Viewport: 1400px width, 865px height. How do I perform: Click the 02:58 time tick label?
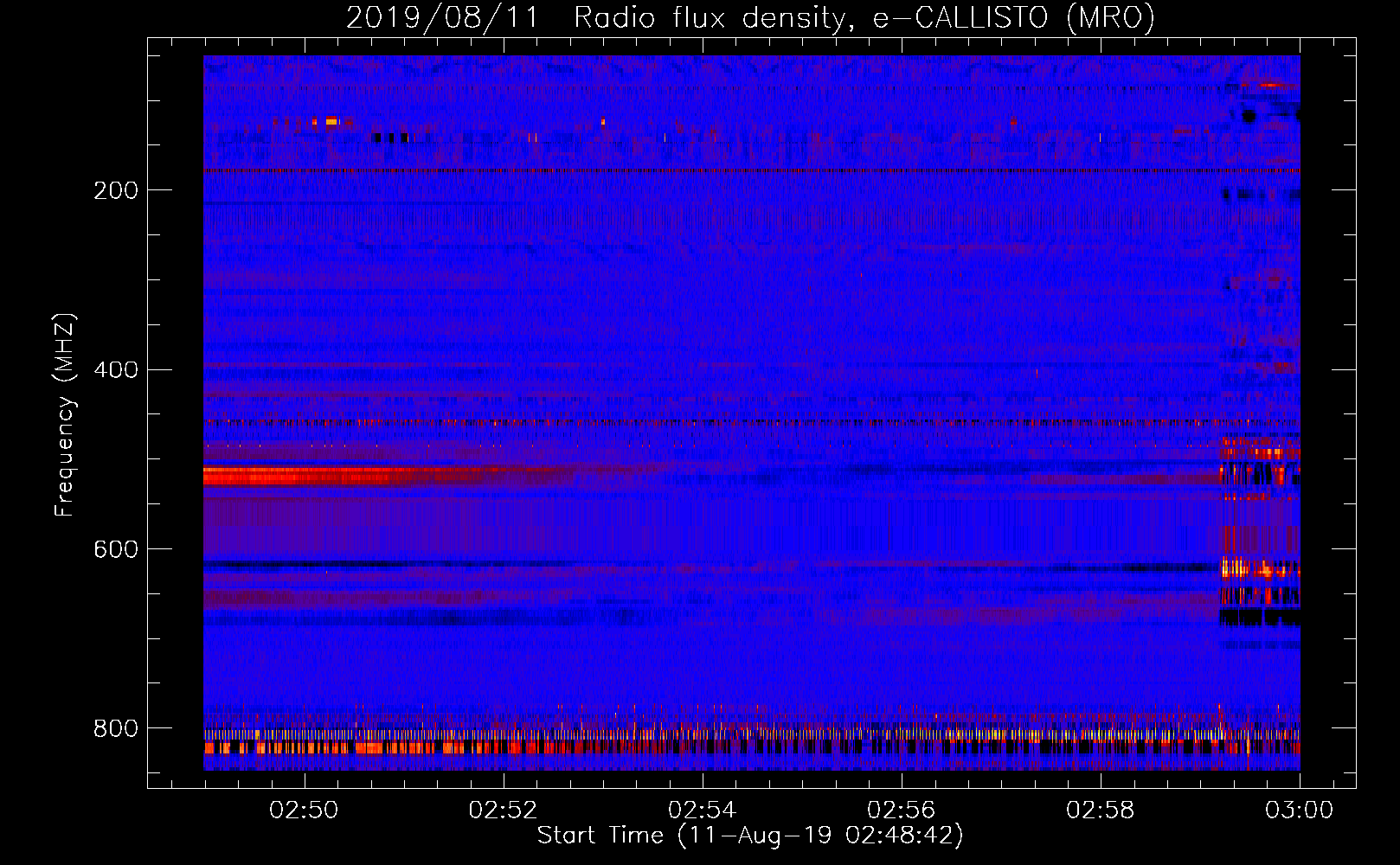(x=1100, y=811)
